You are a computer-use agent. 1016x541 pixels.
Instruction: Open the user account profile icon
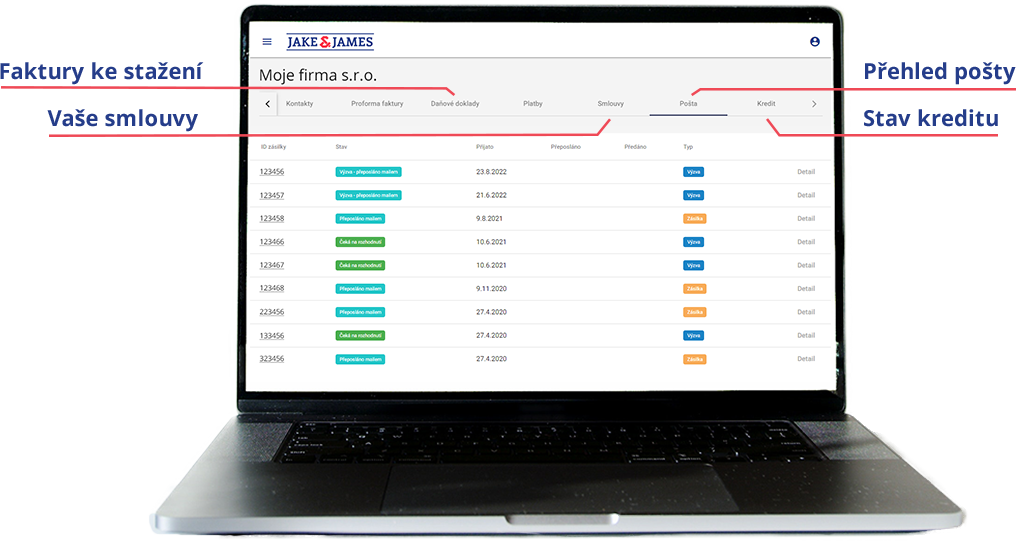pos(814,42)
